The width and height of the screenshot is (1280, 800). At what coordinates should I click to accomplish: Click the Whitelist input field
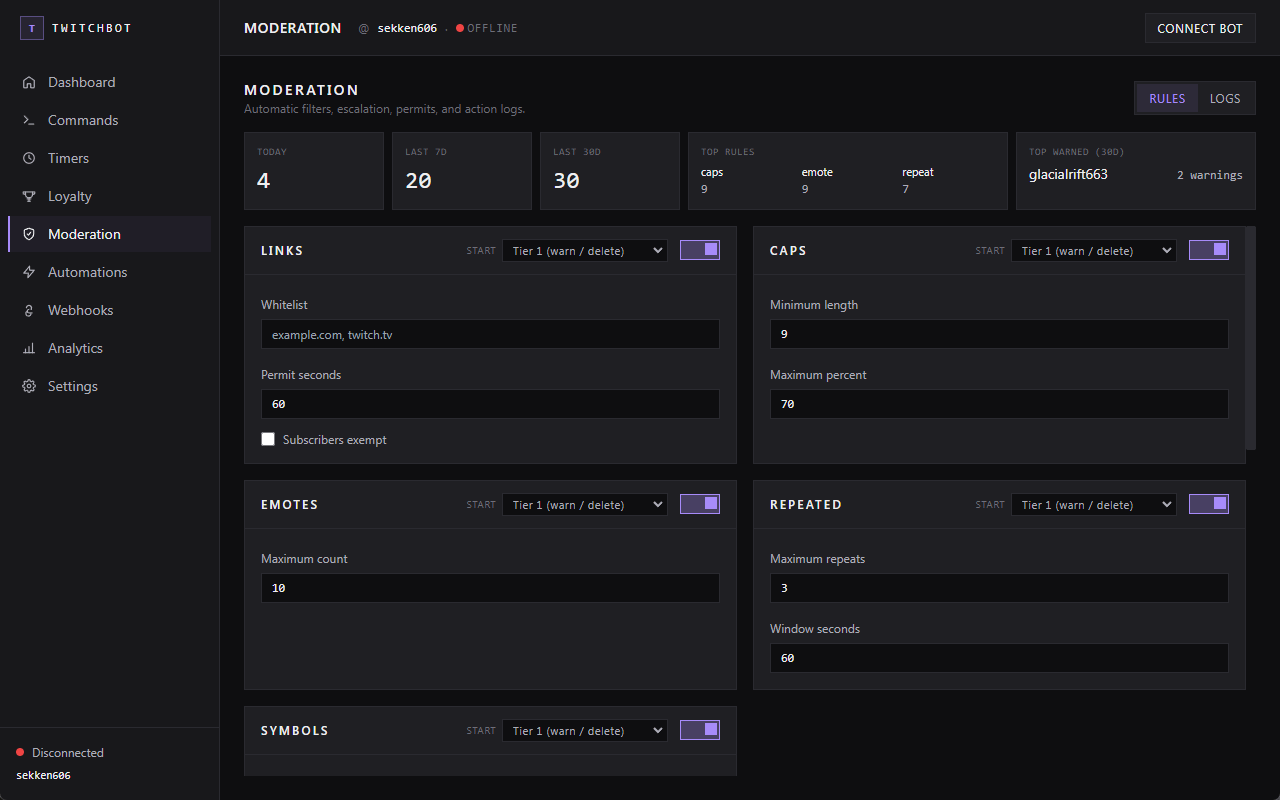490,334
